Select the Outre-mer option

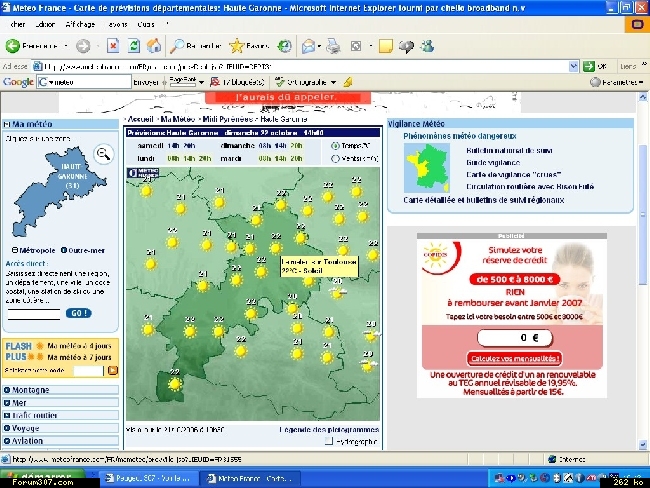point(64,250)
